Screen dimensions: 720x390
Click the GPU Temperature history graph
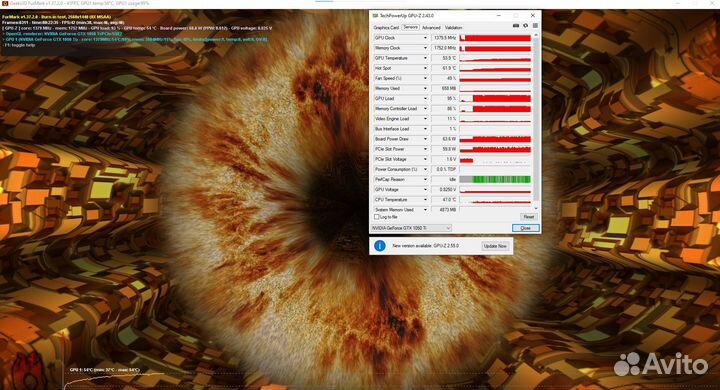click(495, 58)
